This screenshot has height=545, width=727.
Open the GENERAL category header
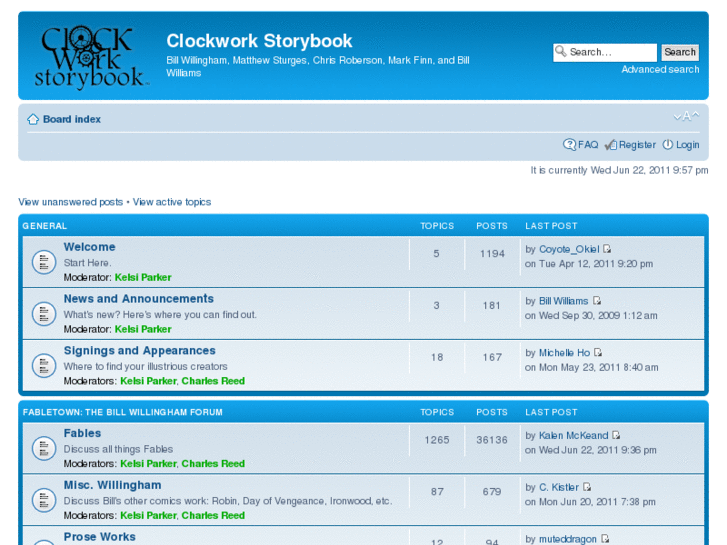click(45, 226)
